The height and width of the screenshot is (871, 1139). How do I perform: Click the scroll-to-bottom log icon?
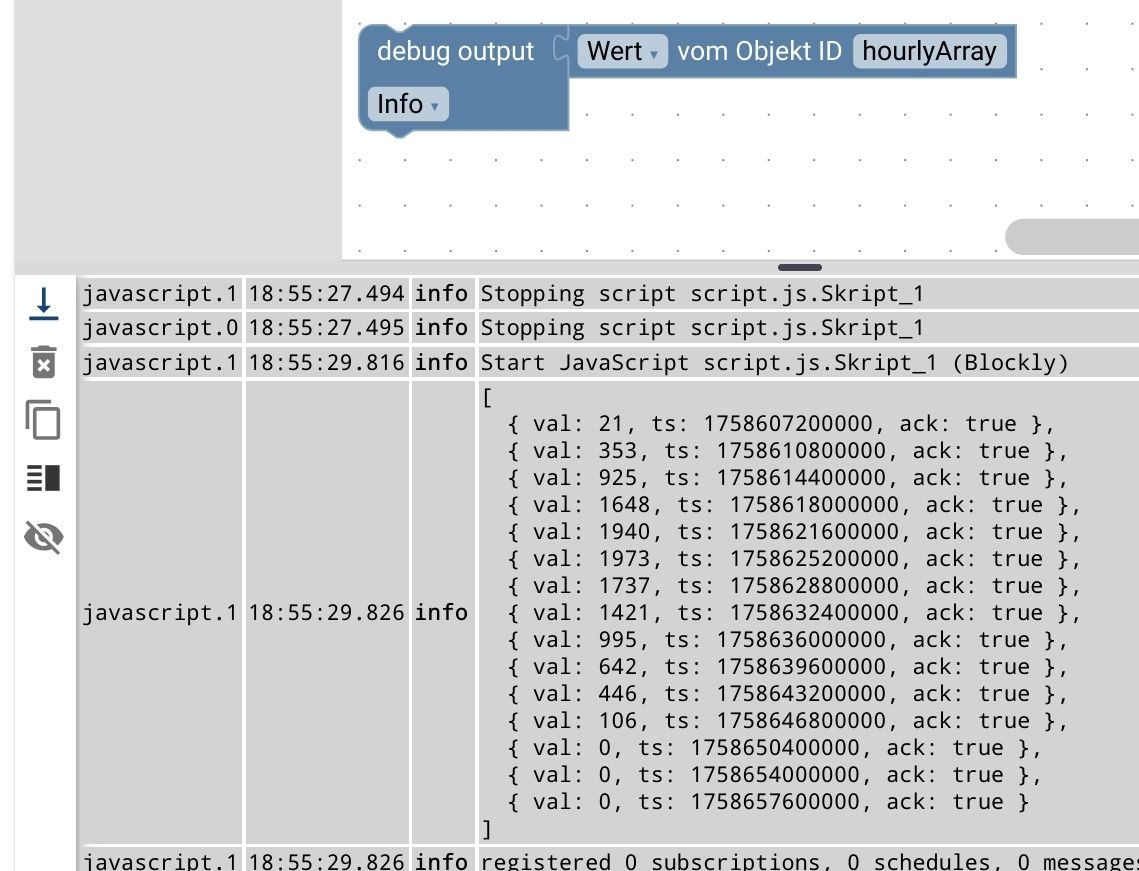pos(44,304)
